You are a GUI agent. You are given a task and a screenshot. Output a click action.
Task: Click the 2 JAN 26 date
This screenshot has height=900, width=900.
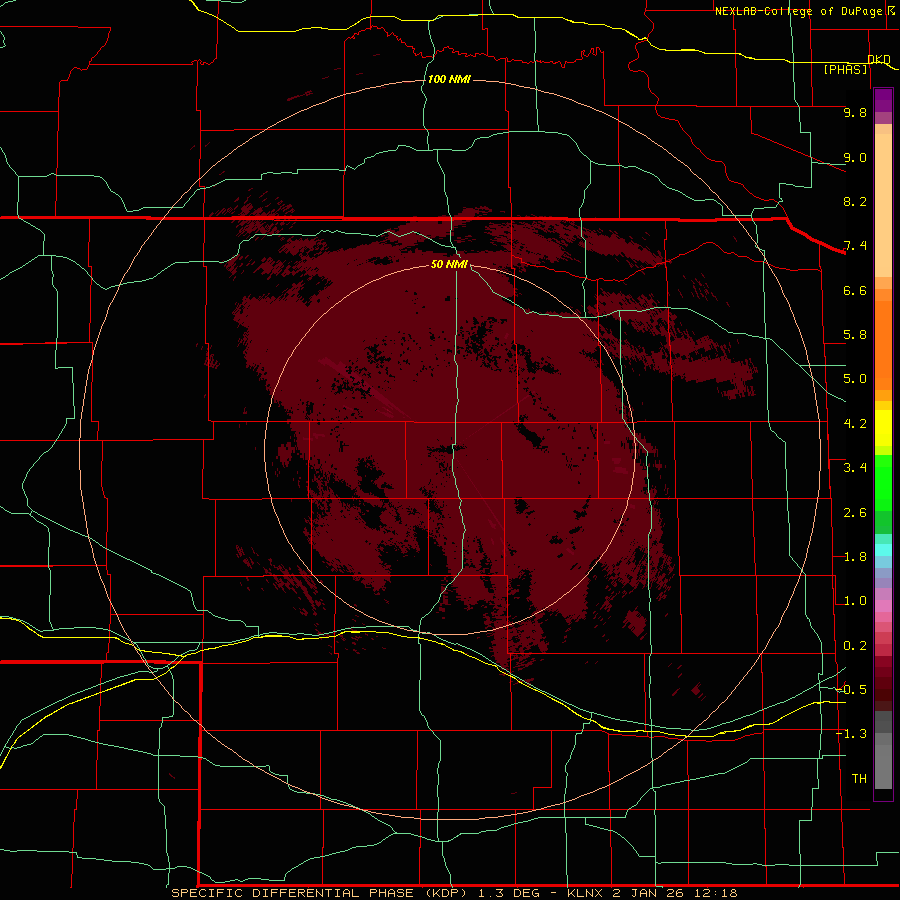[649, 893]
